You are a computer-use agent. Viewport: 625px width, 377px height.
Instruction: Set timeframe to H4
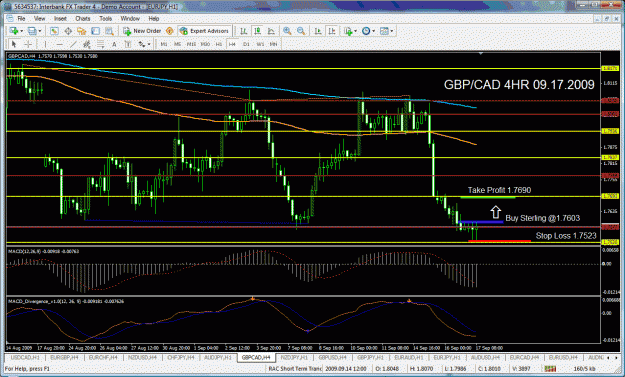[232, 44]
